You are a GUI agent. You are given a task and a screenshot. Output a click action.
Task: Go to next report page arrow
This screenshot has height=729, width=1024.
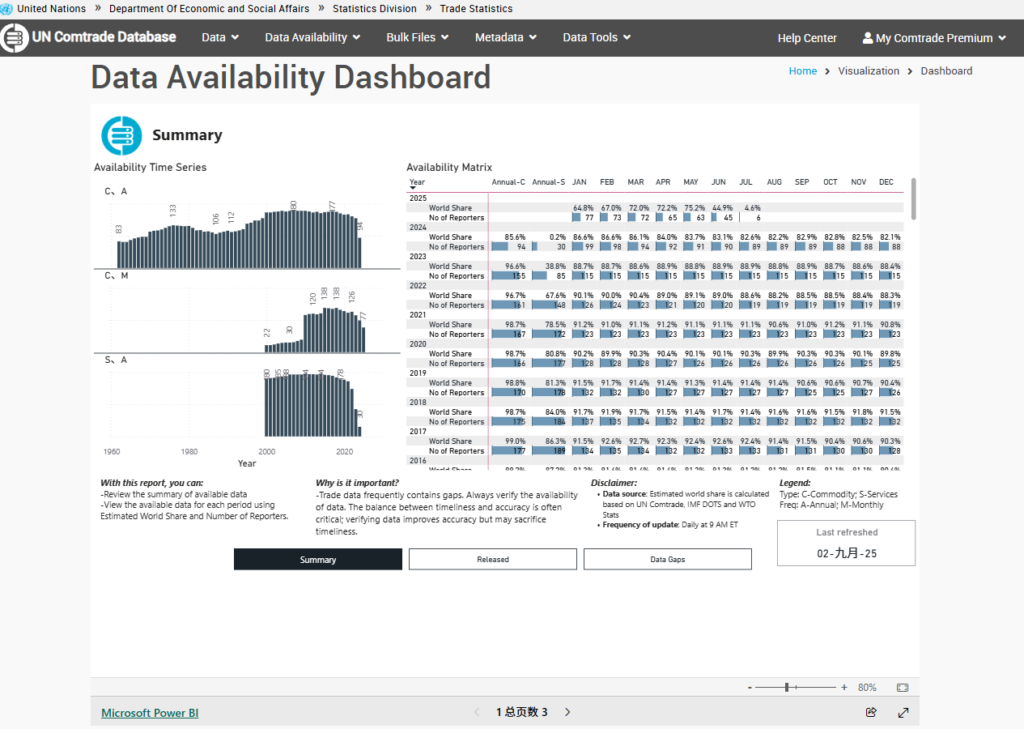pyautogui.click(x=568, y=712)
